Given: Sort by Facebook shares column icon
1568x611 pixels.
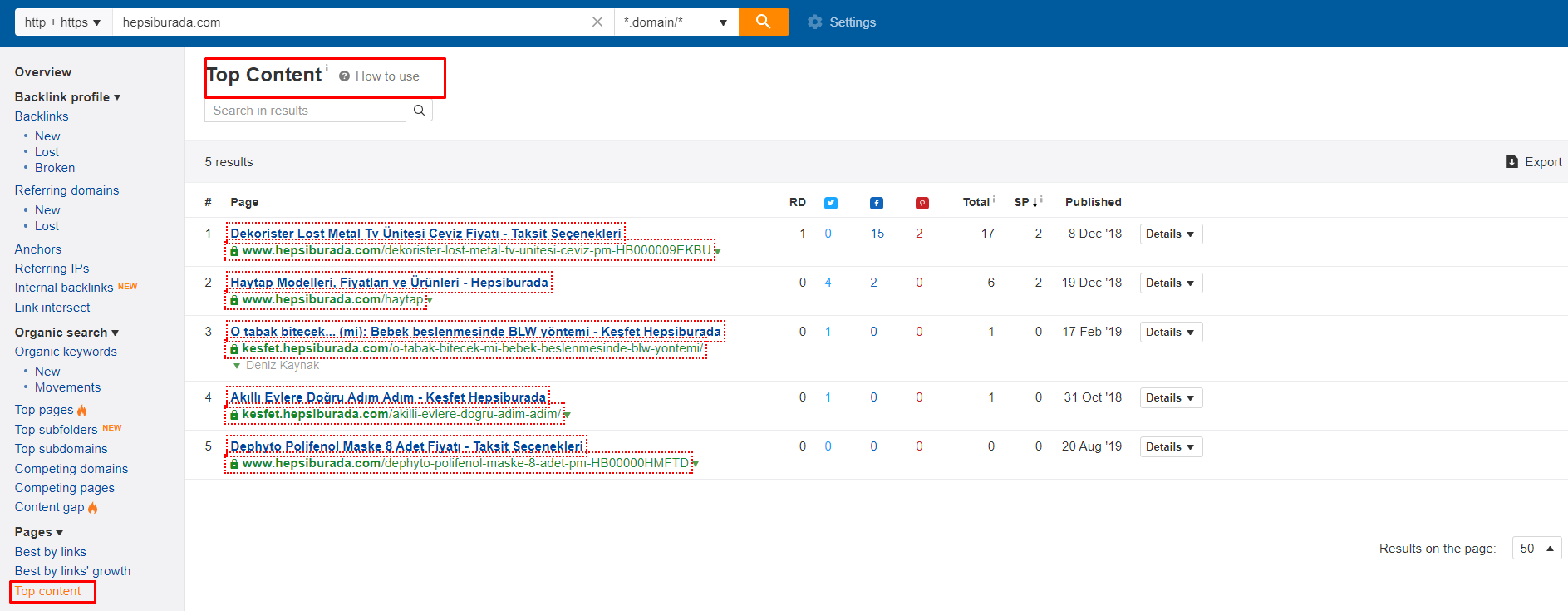Looking at the screenshot, I should pos(877,203).
